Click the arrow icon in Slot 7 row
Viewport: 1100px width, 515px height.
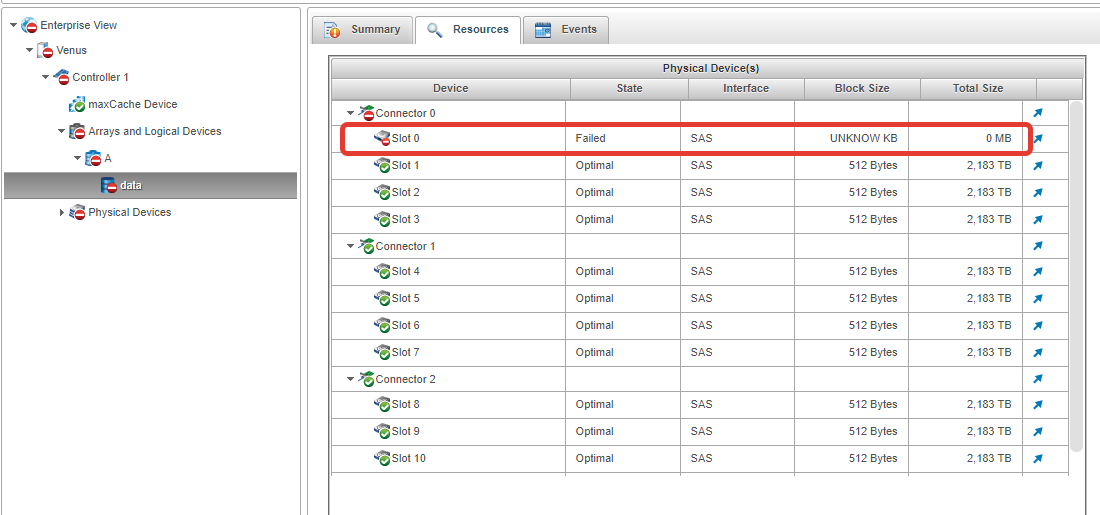[x=1038, y=352]
